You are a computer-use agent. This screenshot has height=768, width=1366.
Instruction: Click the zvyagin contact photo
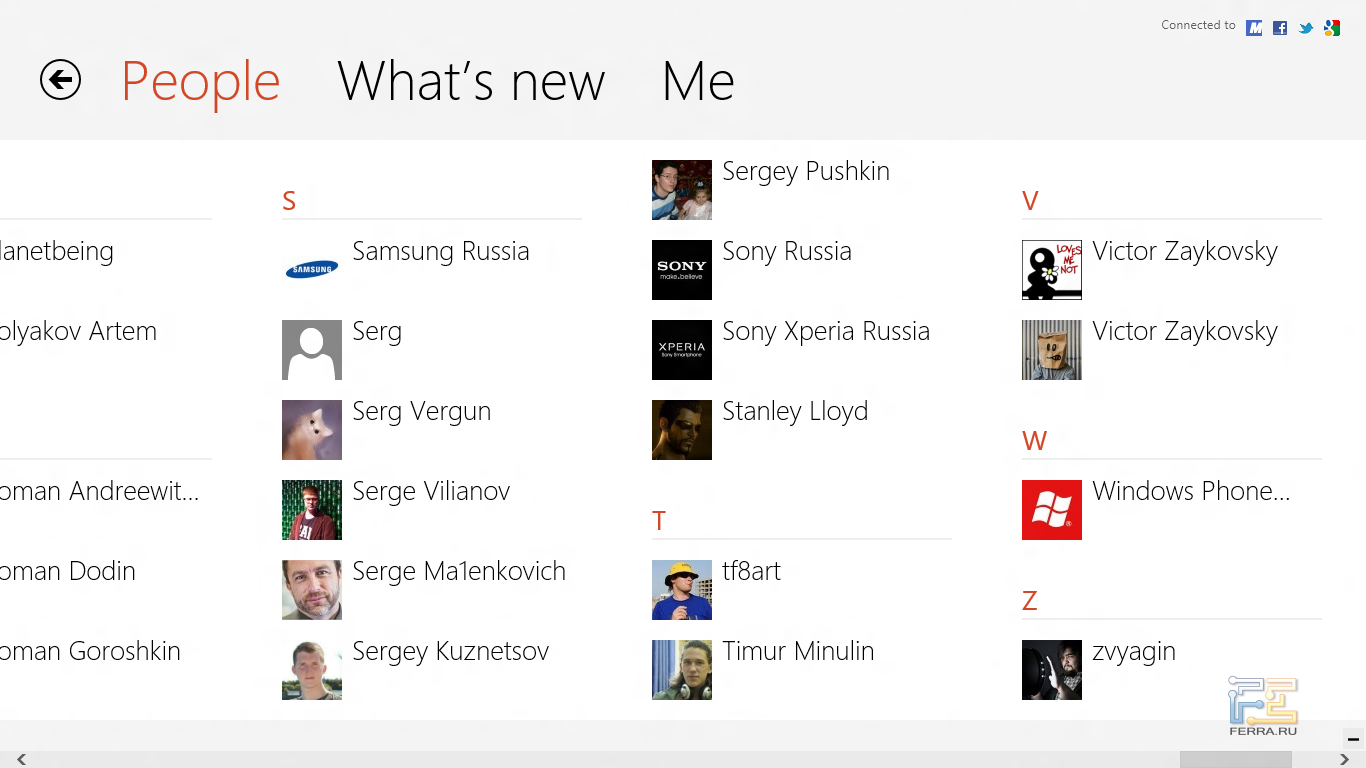pyautogui.click(x=1052, y=670)
